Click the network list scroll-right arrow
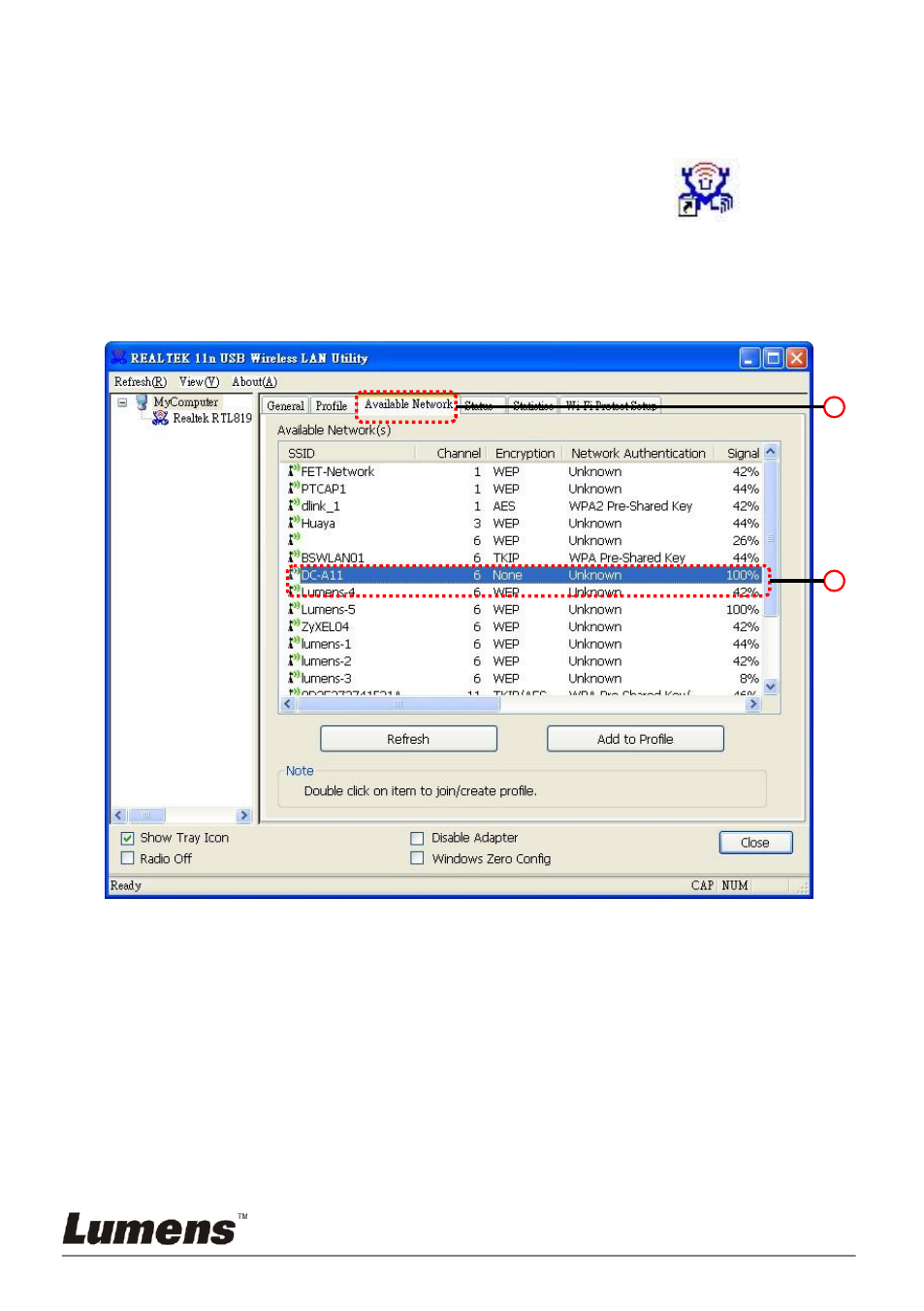Viewport: 924px width, 1311px height. (x=753, y=704)
